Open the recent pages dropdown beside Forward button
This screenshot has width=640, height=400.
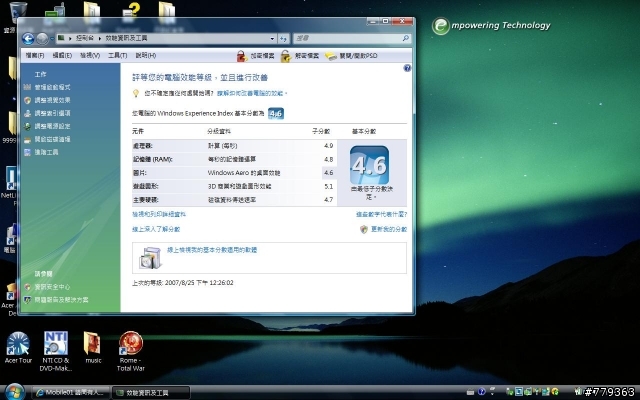click(x=52, y=39)
